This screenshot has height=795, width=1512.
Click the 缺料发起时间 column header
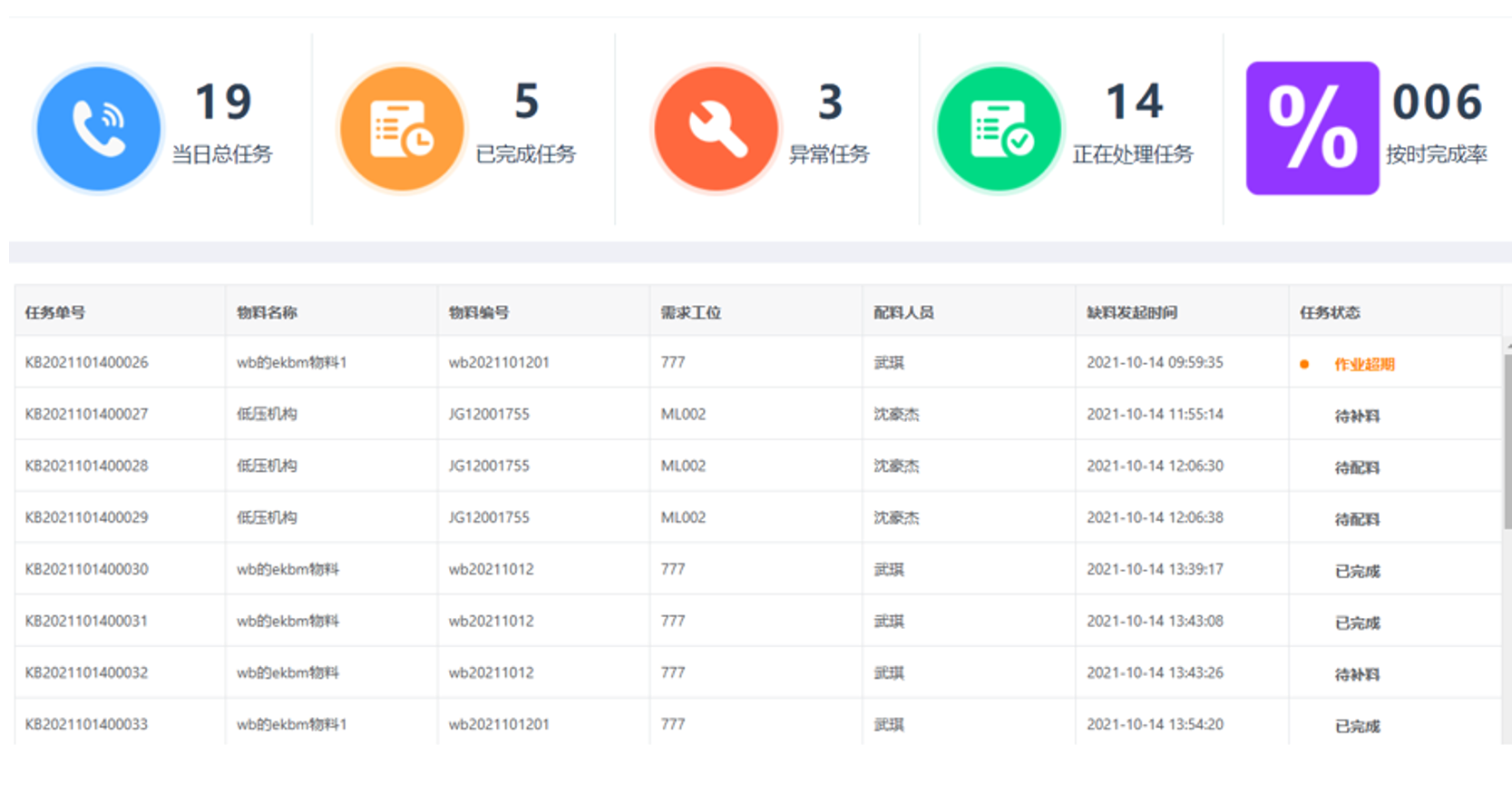click(x=1131, y=312)
